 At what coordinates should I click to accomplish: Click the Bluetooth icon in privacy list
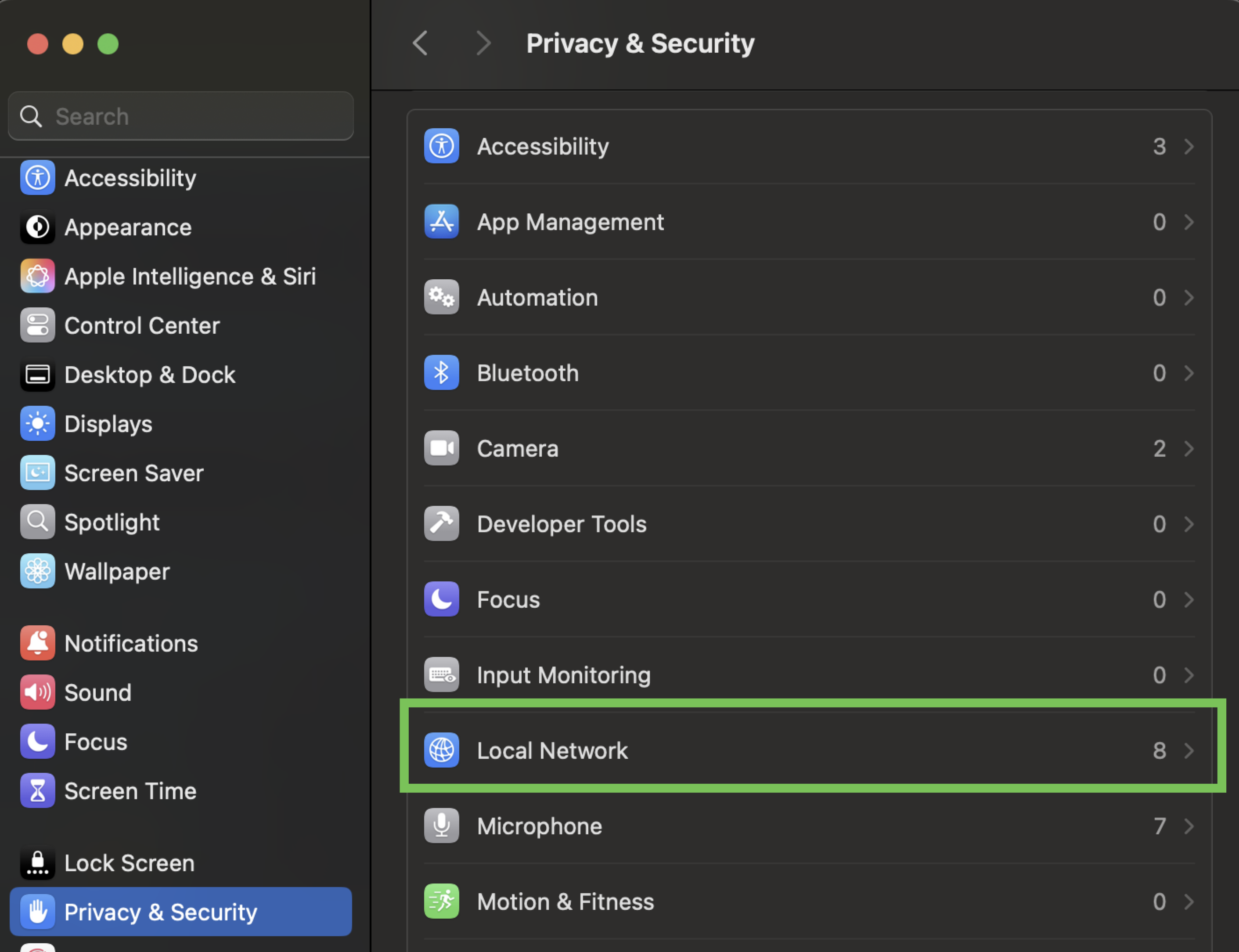[x=441, y=373]
